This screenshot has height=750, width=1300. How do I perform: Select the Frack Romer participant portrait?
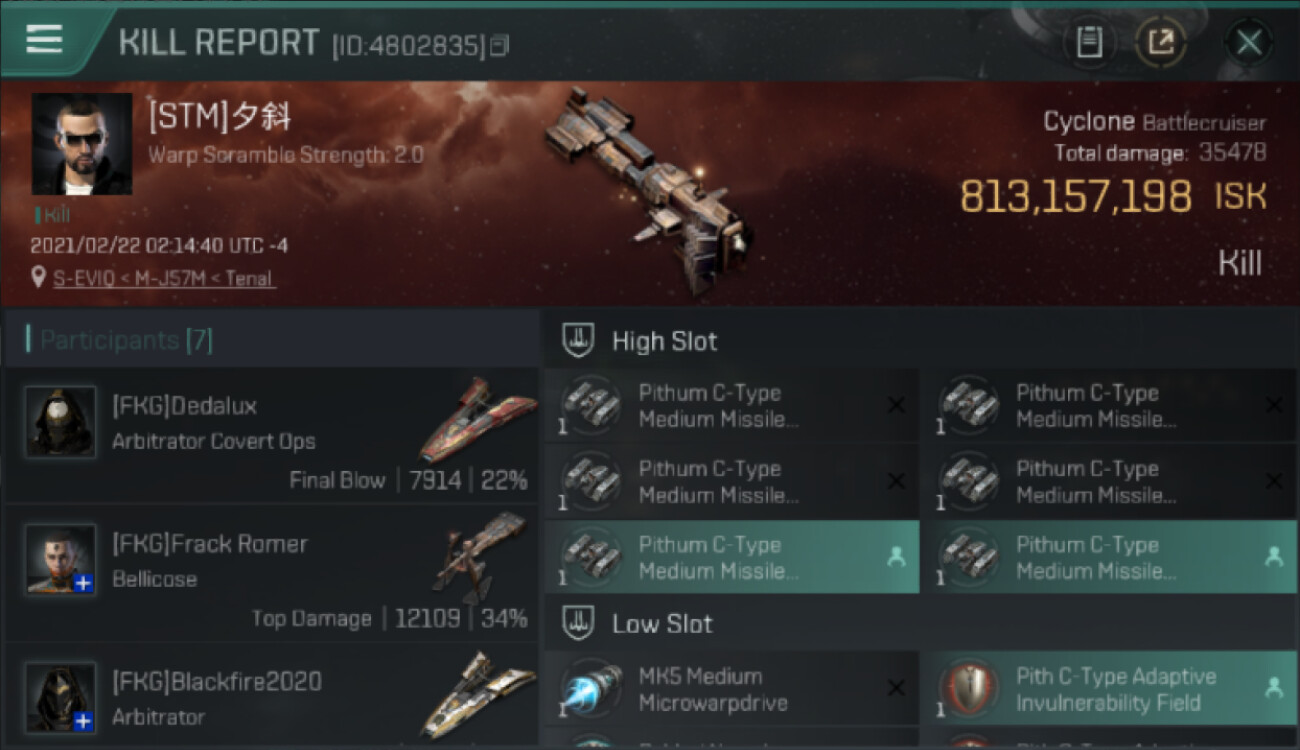[61, 560]
